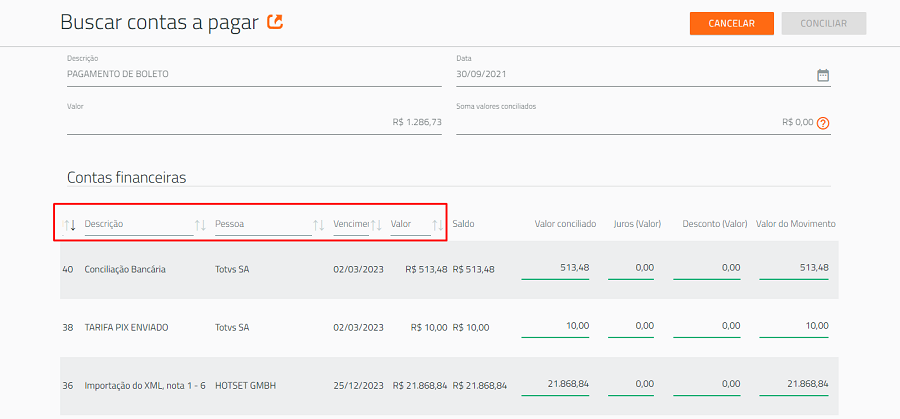Click the Saldo value R$ 21.868,84
This screenshot has height=419, width=900.
480,386
